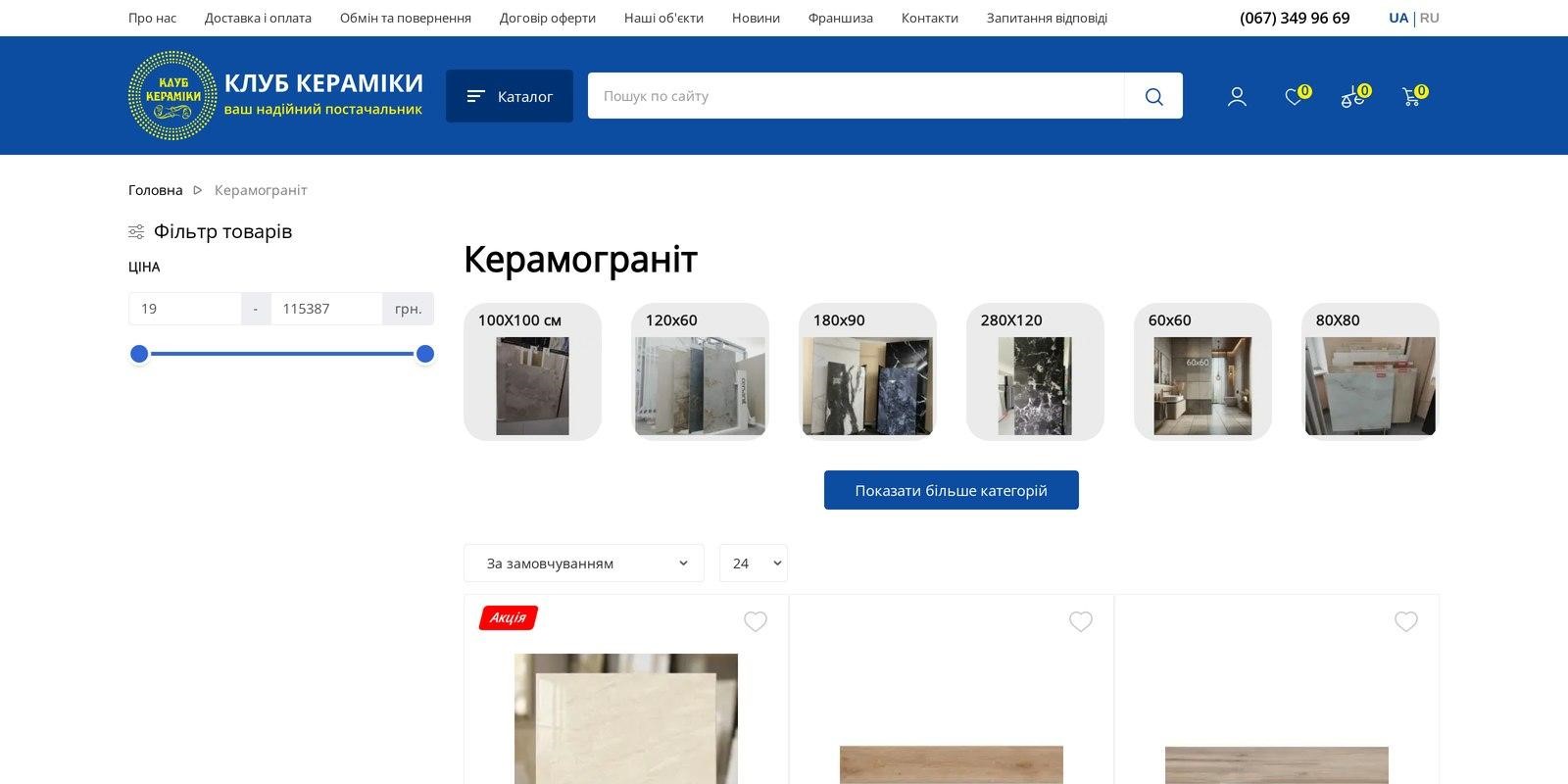Open the За замовчуванням sorting dropdown
The width and height of the screenshot is (1568, 784).
click(x=584, y=563)
